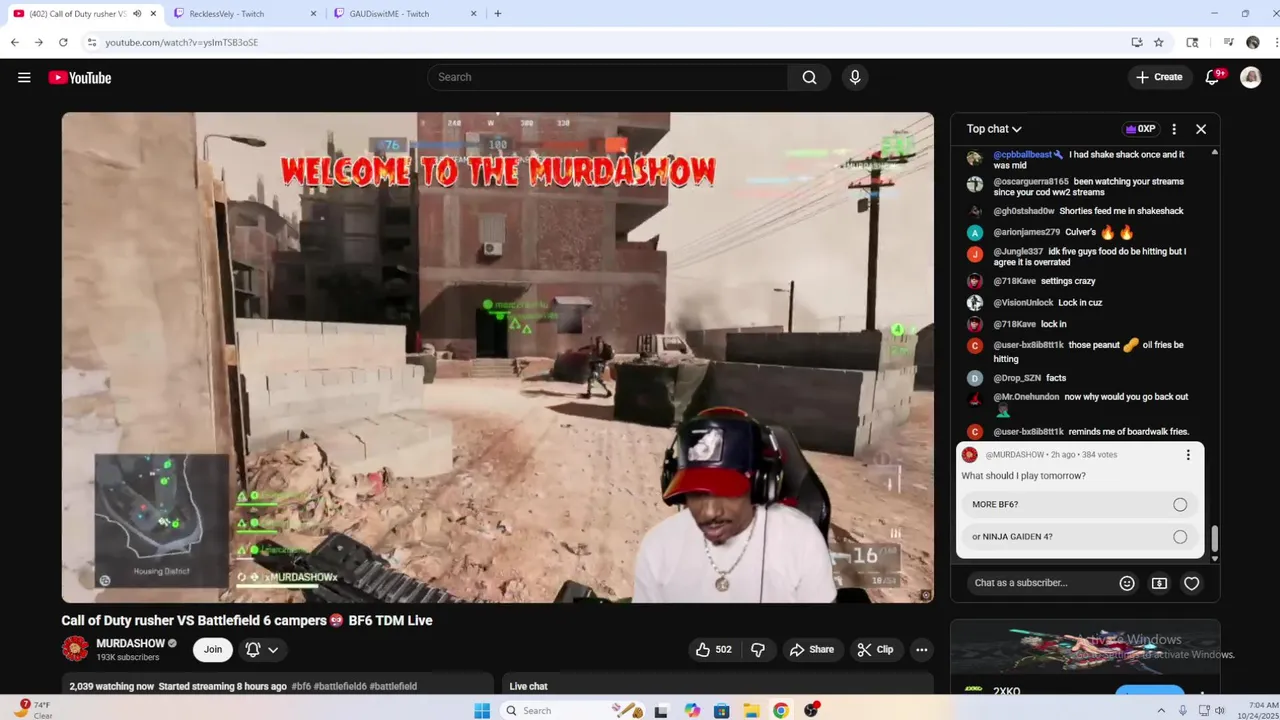Viewport: 1280px width, 720px height.
Task: Click the Chat as a subscriber field
Action: click(1040, 583)
